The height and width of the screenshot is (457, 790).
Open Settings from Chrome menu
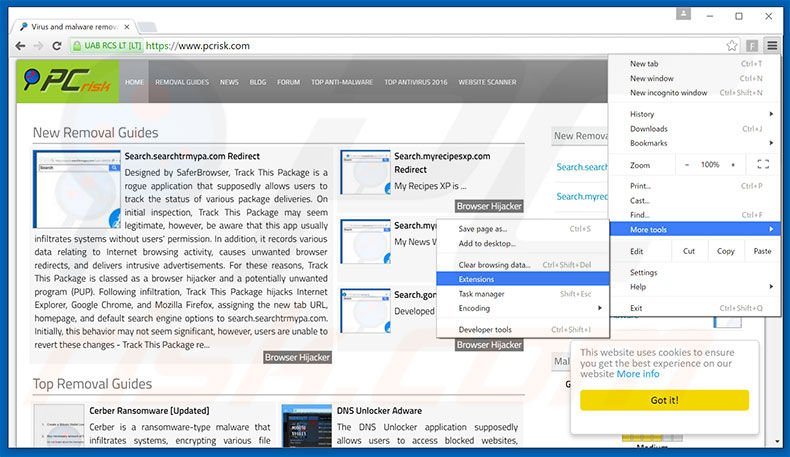695,273
